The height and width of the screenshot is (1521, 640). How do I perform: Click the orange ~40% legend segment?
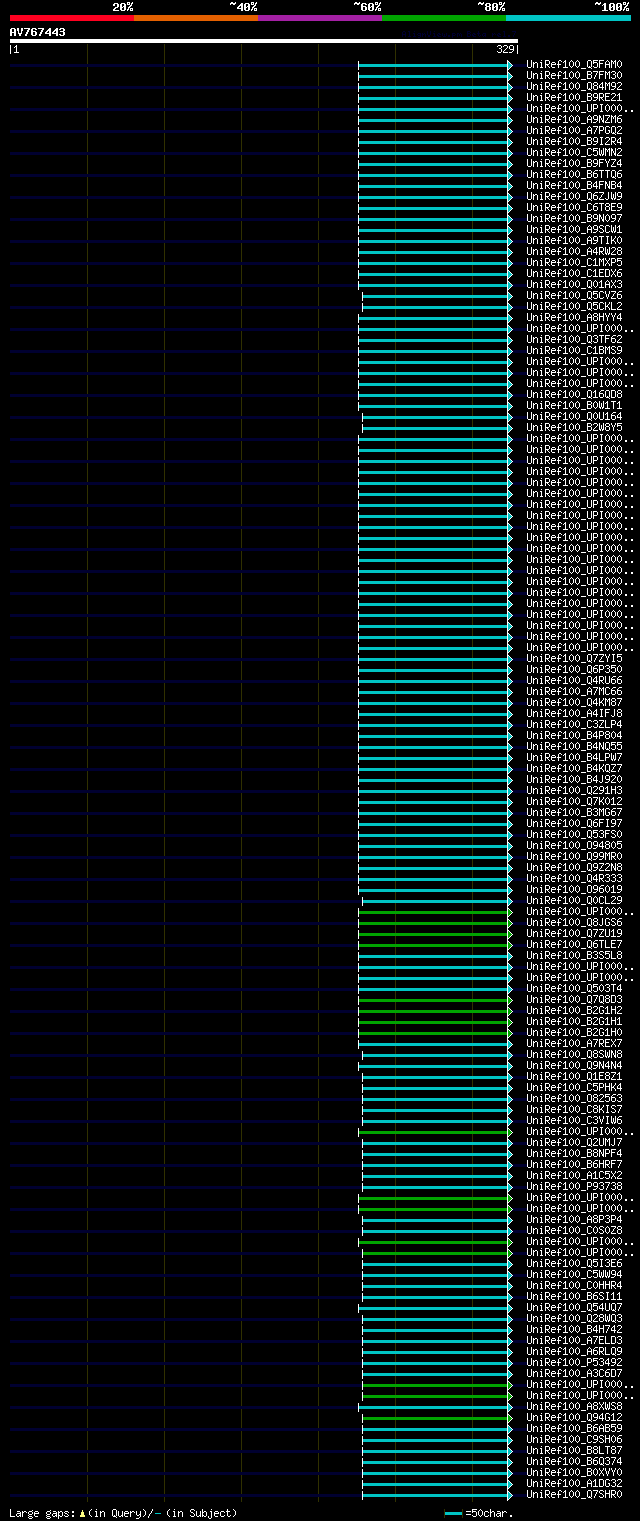point(195,17)
